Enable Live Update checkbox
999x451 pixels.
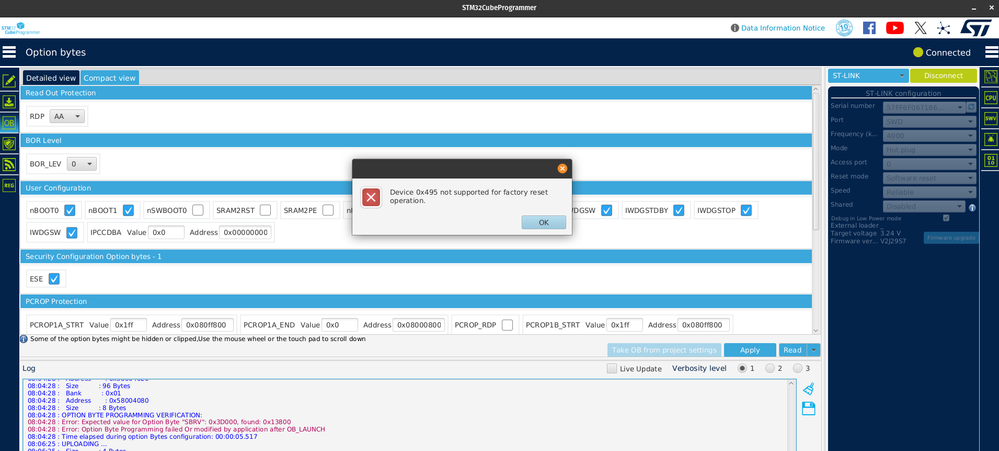[612, 368]
